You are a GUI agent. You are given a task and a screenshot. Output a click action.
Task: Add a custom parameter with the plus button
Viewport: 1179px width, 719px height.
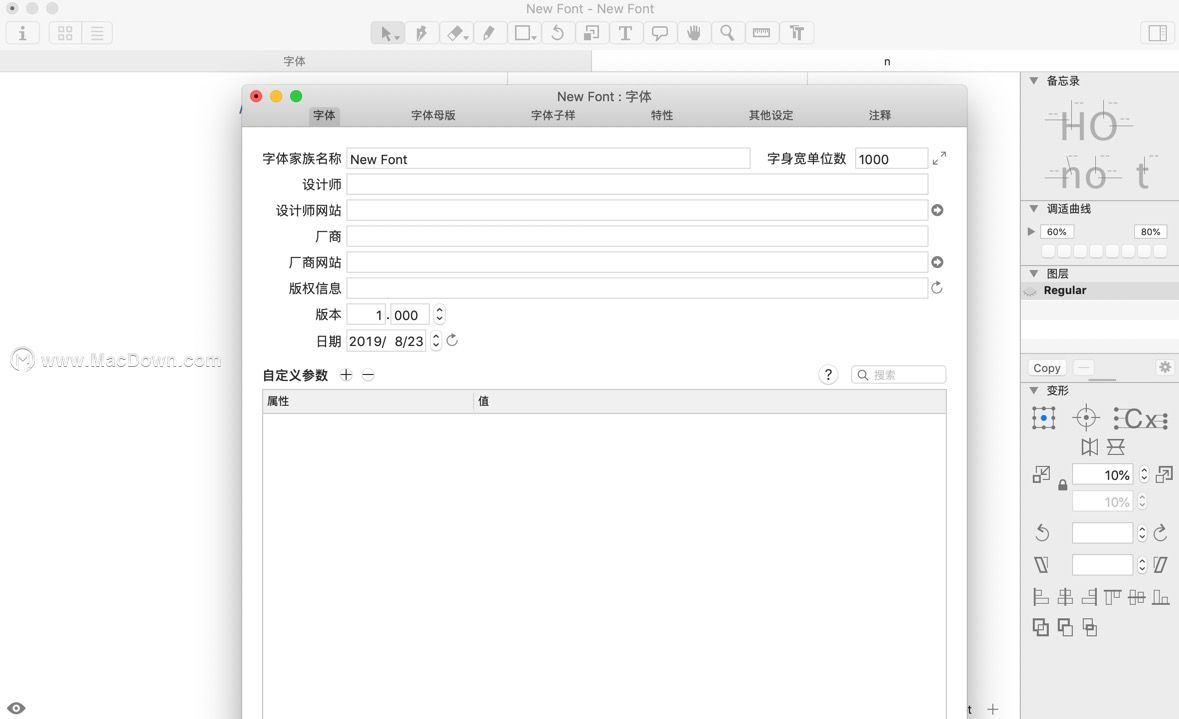click(346, 375)
